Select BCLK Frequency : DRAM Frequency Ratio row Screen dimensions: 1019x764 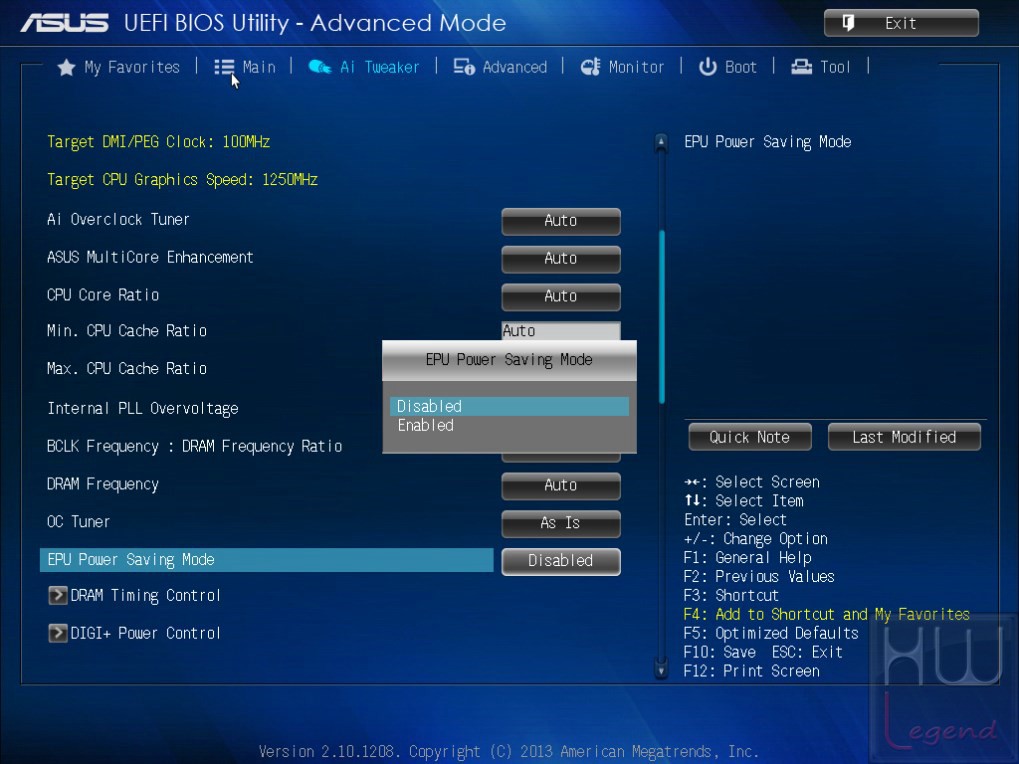tap(194, 446)
